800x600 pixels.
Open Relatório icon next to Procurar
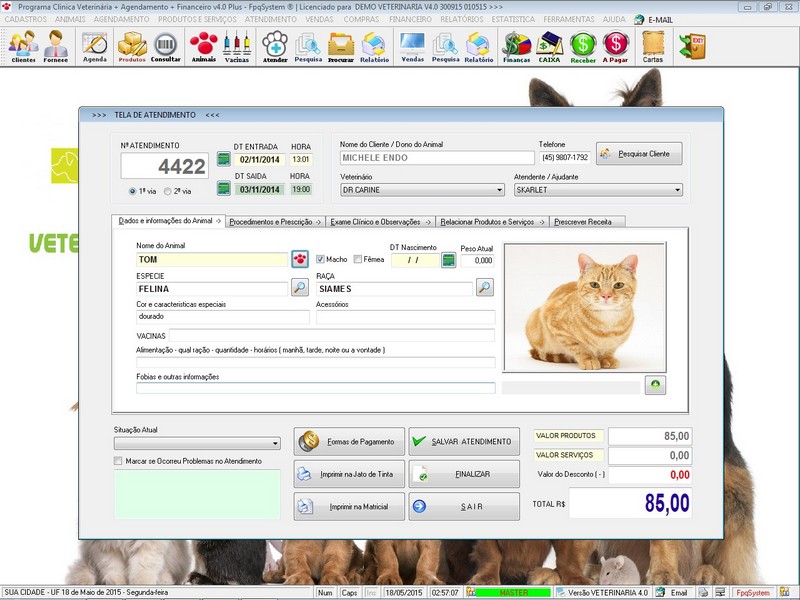(x=374, y=46)
